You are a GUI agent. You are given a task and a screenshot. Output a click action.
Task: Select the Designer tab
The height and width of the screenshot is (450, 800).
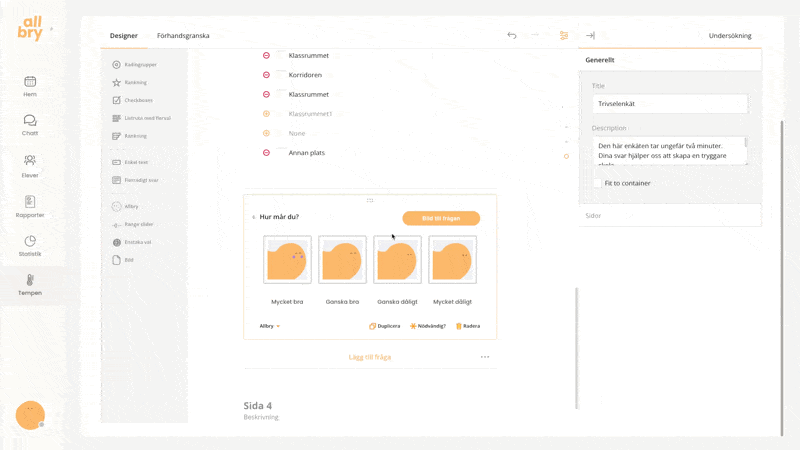[124, 36]
